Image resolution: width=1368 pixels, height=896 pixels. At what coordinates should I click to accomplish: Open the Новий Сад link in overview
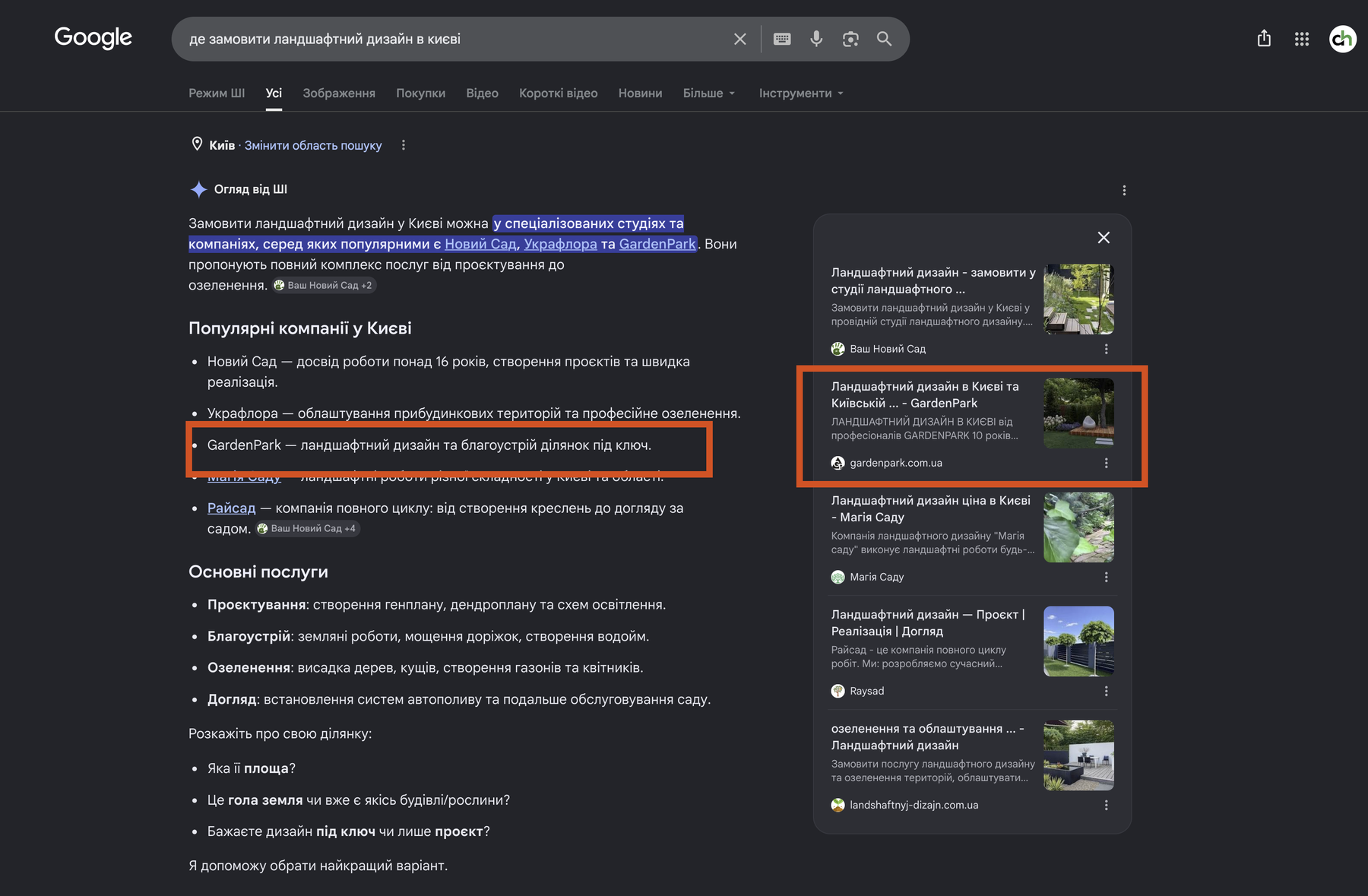point(480,244)
